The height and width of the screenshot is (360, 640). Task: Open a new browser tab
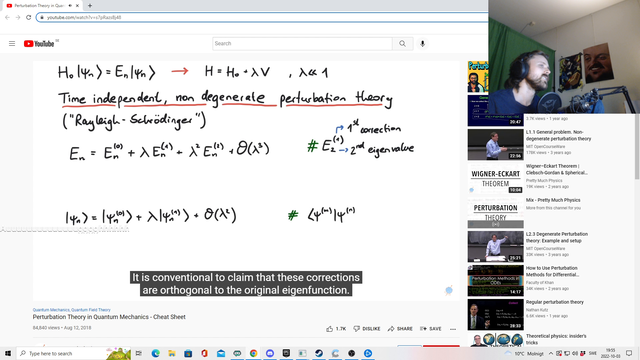tap(90, 6)
